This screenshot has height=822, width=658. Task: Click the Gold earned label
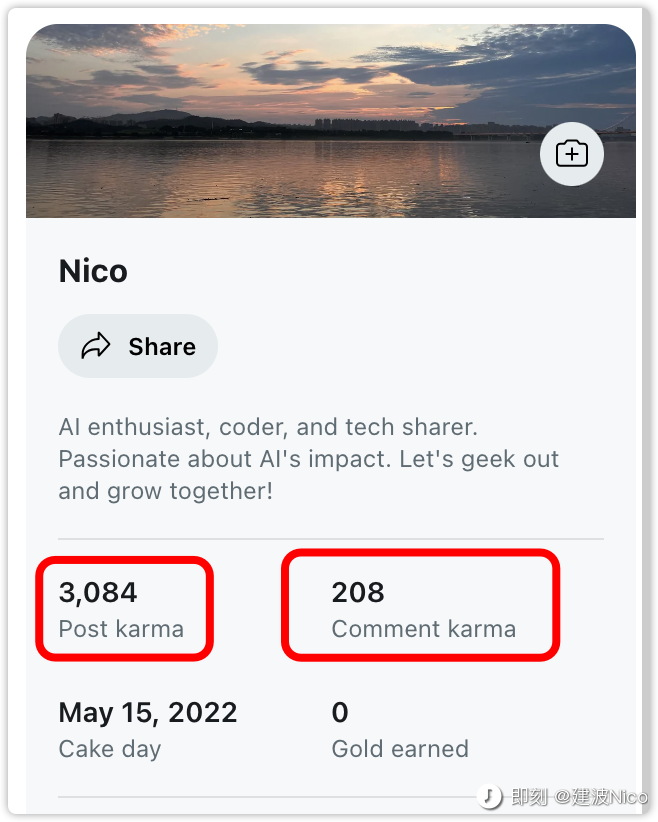click(x=400, y=749)
